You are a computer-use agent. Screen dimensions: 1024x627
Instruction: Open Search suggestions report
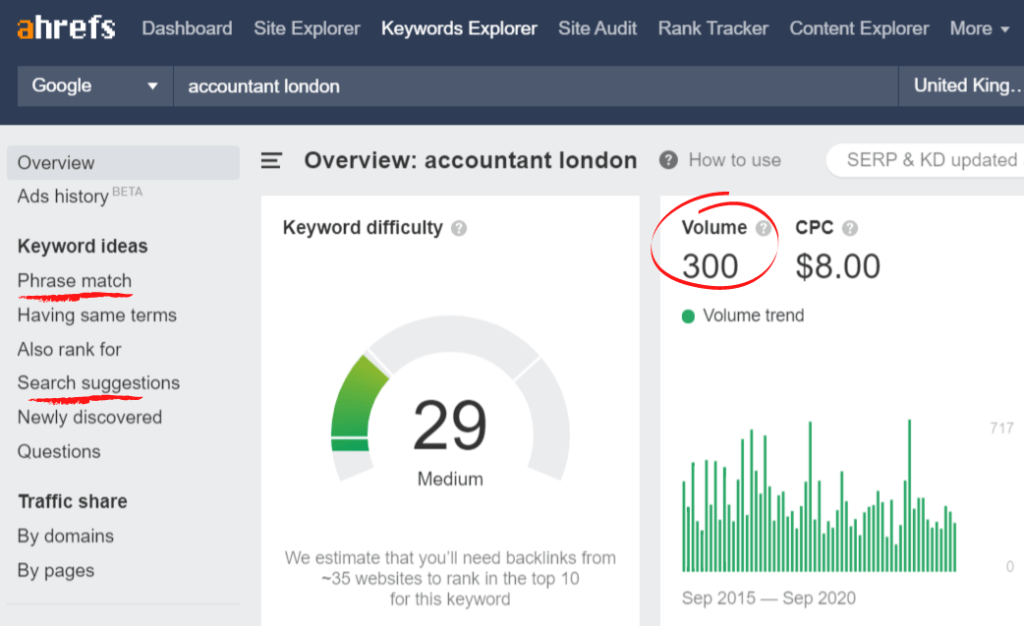[98, 383]
